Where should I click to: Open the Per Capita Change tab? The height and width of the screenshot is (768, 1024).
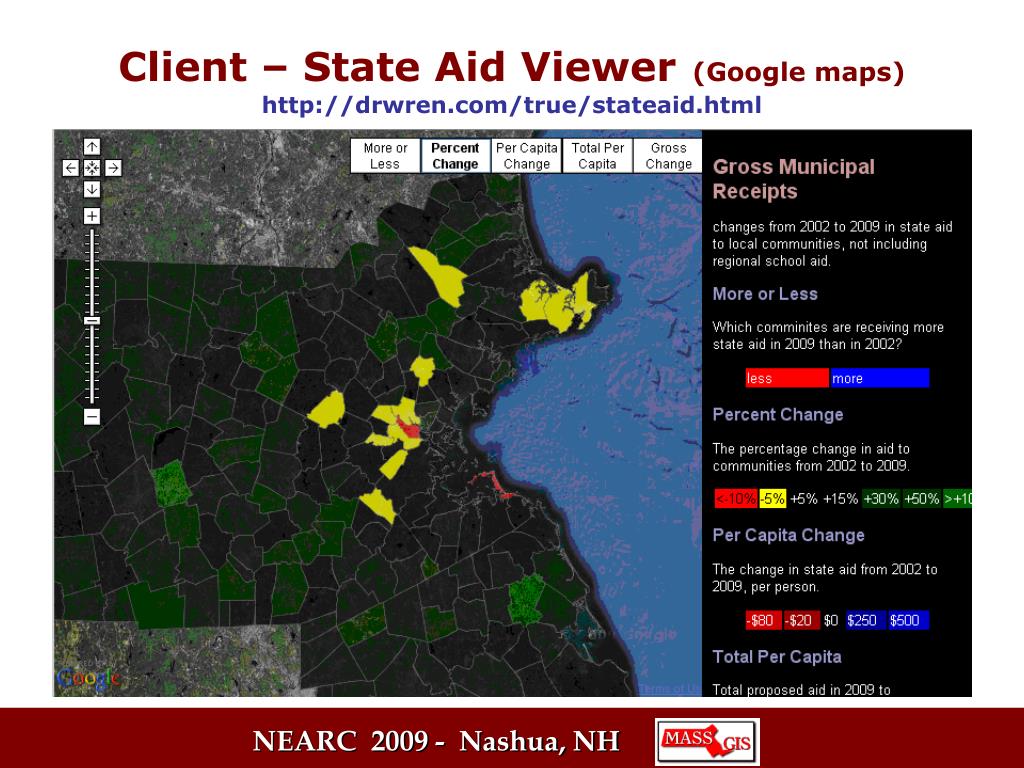[526, 156]
